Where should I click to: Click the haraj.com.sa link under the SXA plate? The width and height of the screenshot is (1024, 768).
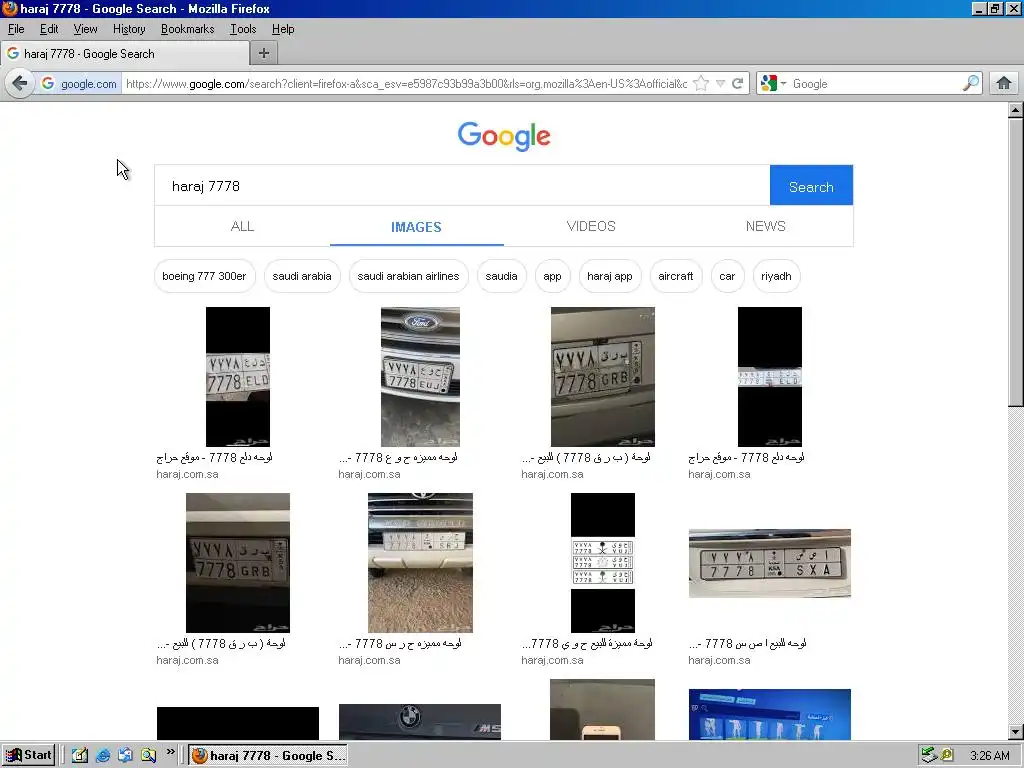[x=720, y=660]
